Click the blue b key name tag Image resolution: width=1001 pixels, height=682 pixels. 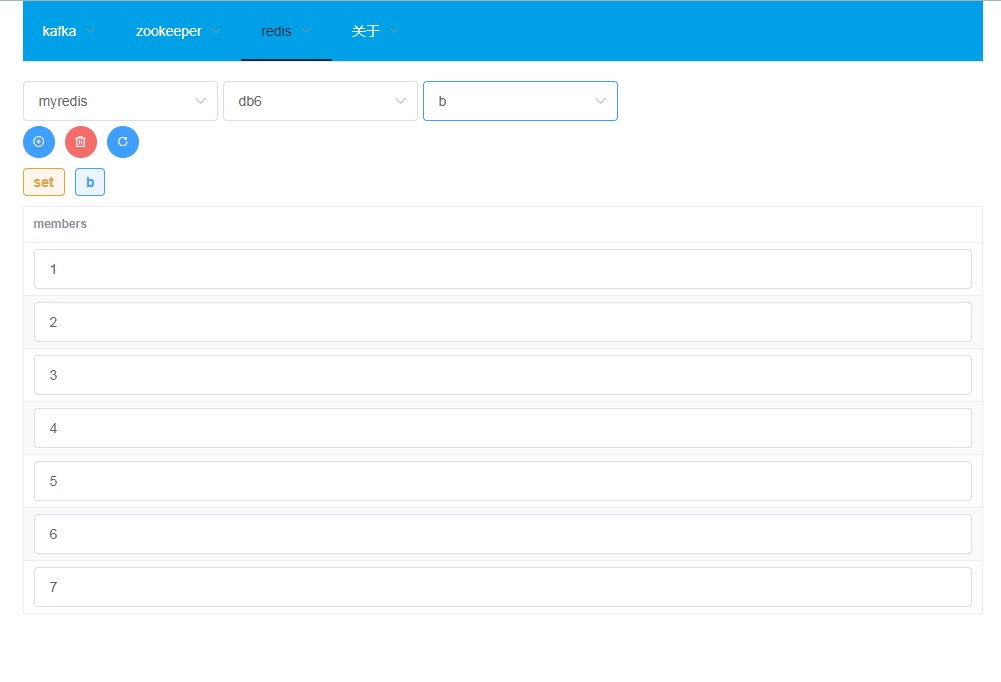pos(90,183)
